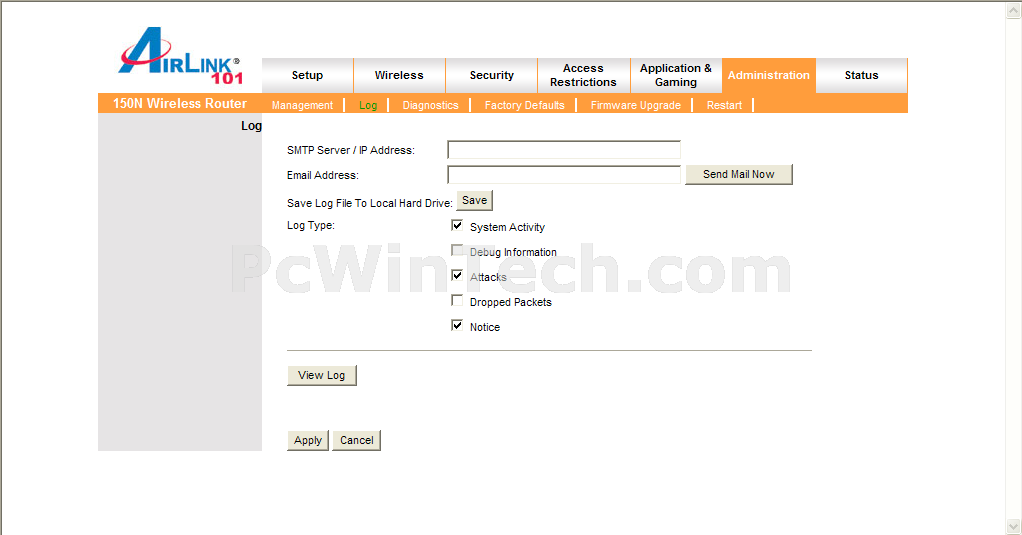Navigate to the Diagnostics page
Viewport: 1022px width, 535px height.
(x=430, y=105)
